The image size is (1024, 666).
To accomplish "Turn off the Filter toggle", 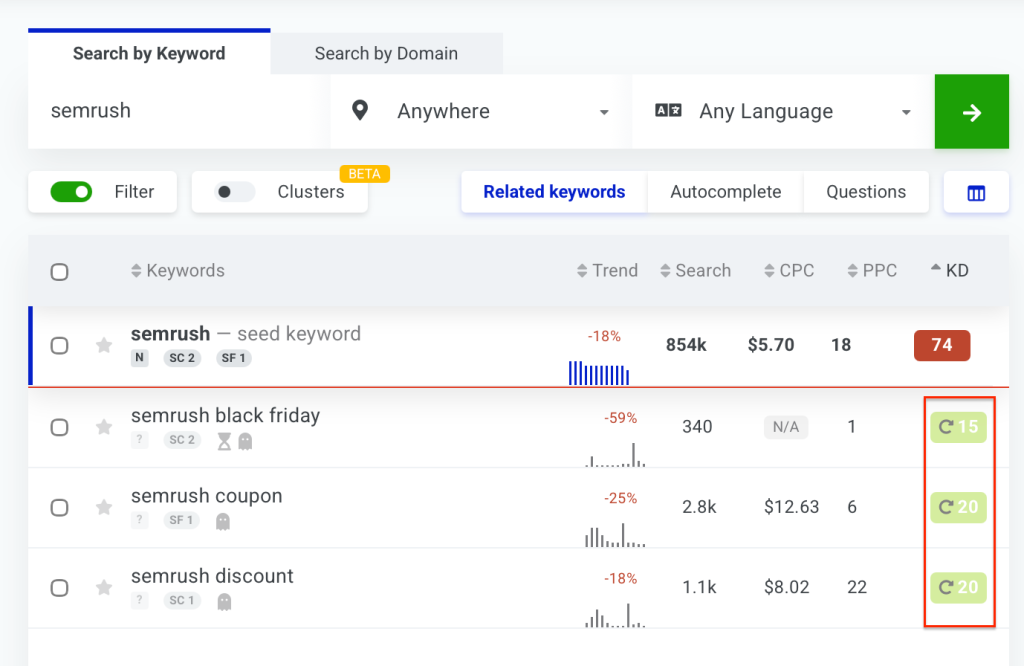I will tap(71, 192).
